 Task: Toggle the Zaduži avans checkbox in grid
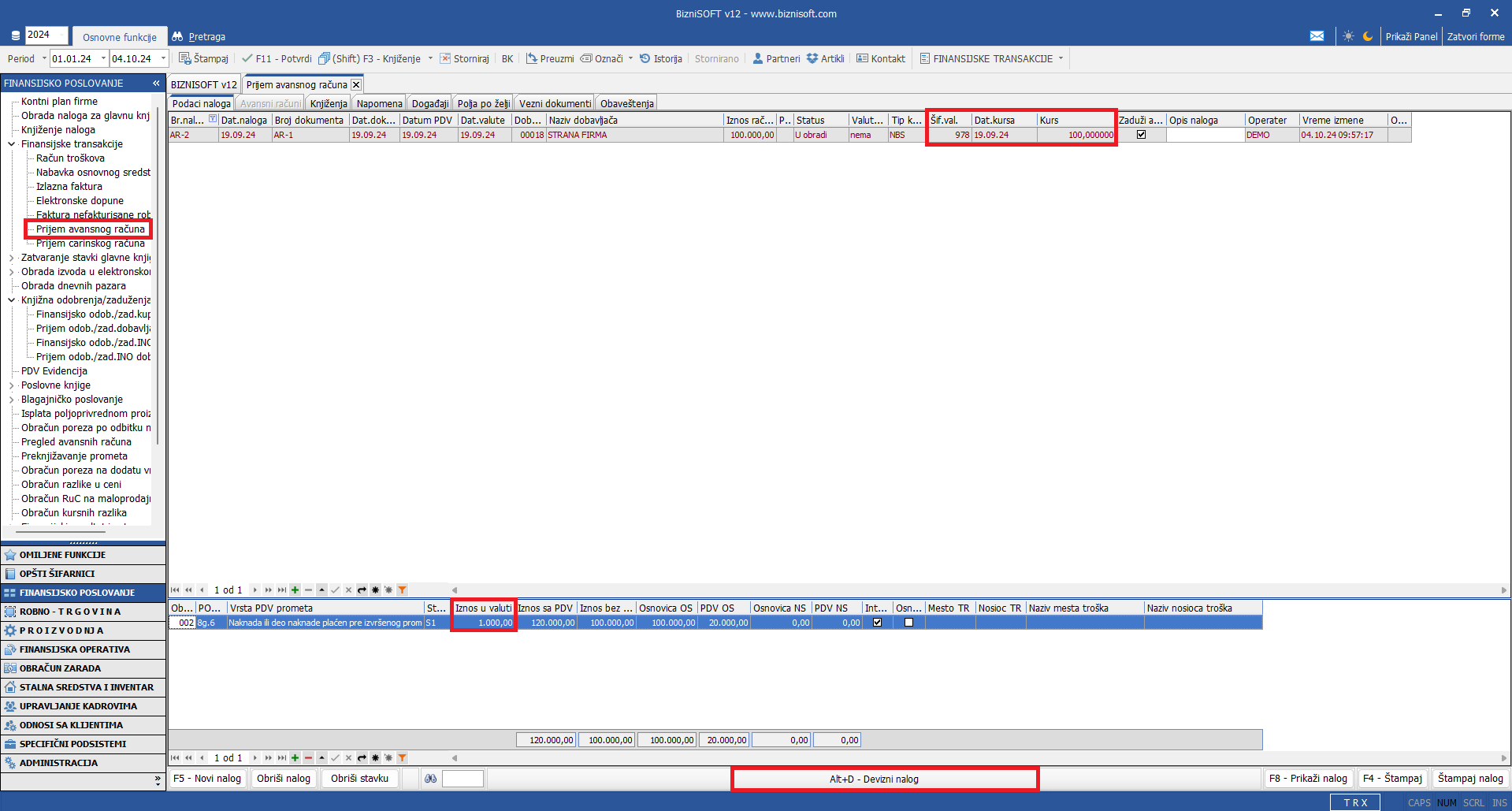click(1141, 135)
